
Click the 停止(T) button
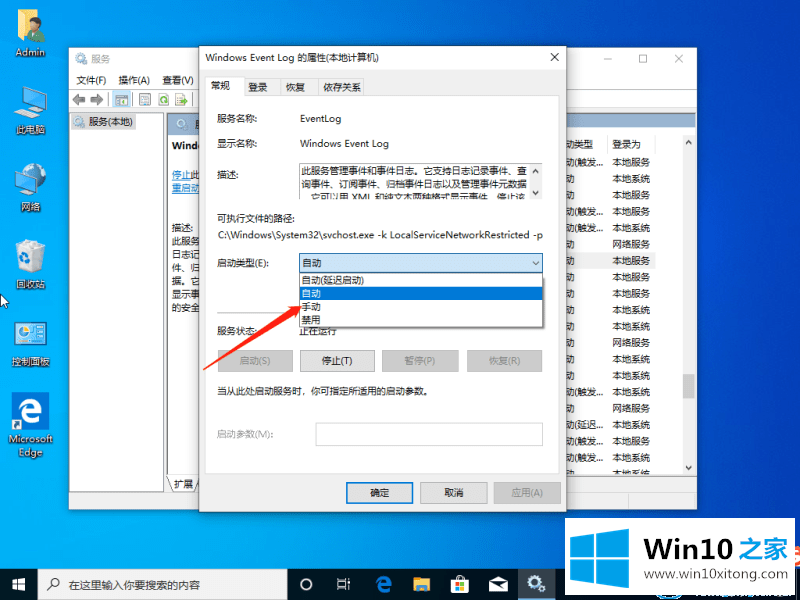click(337, 361)
